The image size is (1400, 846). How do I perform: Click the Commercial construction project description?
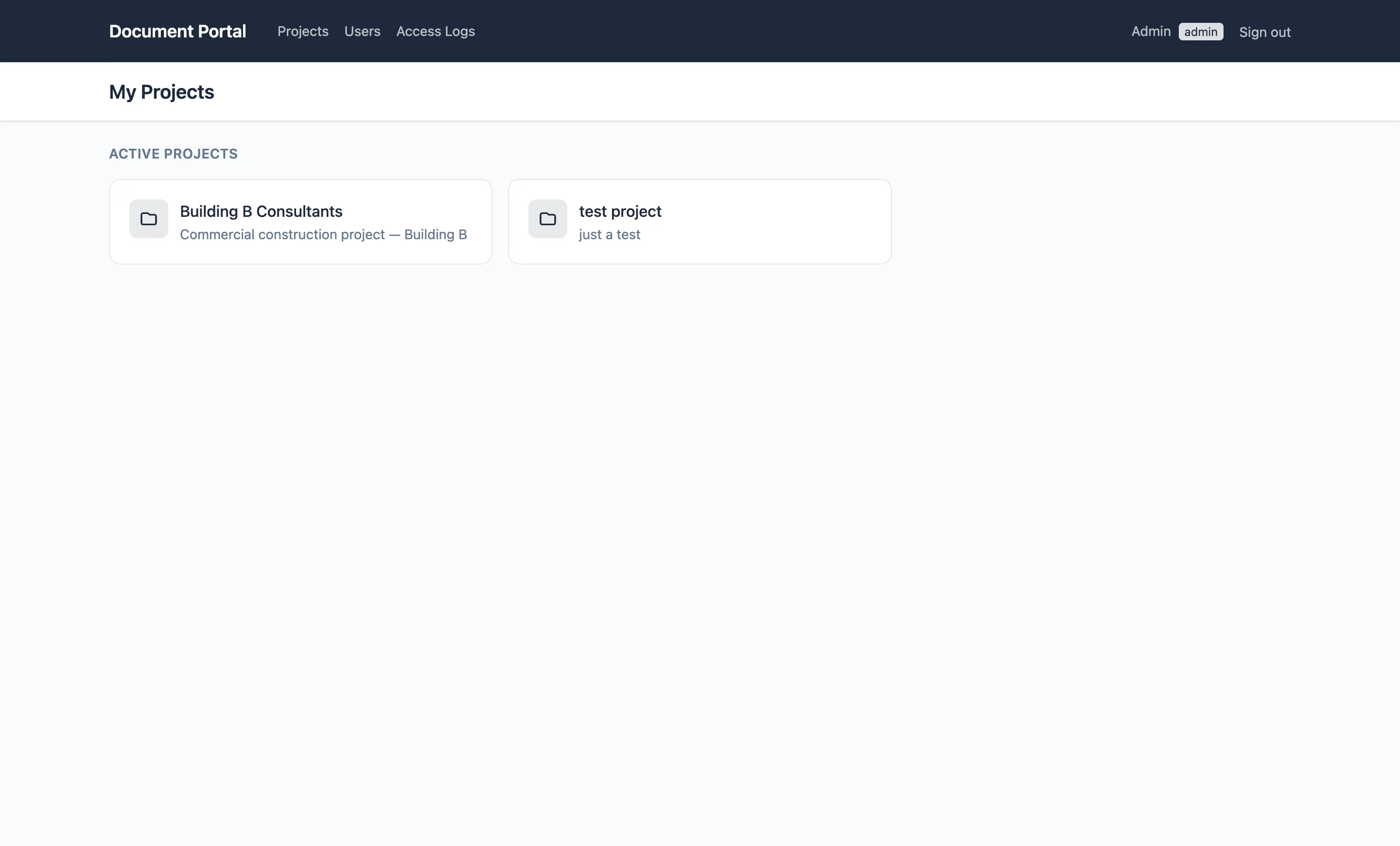(323, 234)
